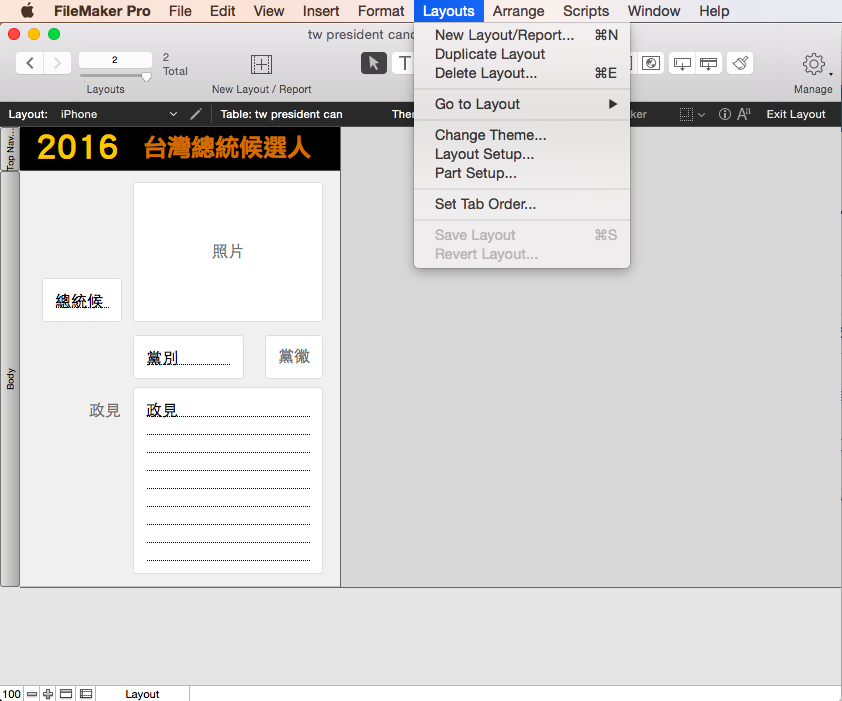
Task: Click the zoom in plus icon
Action: (47, 693)
